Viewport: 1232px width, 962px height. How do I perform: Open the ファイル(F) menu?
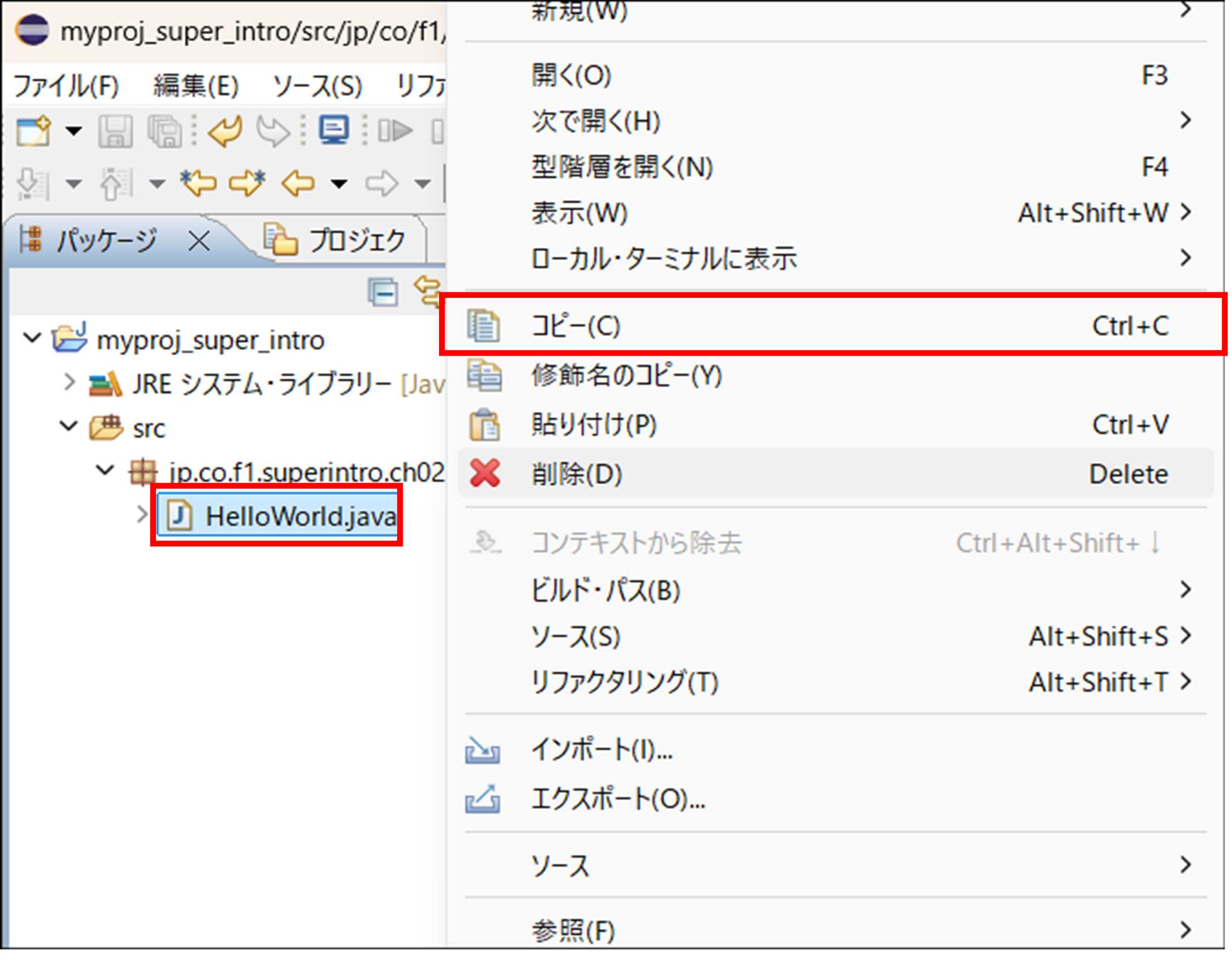66,86
